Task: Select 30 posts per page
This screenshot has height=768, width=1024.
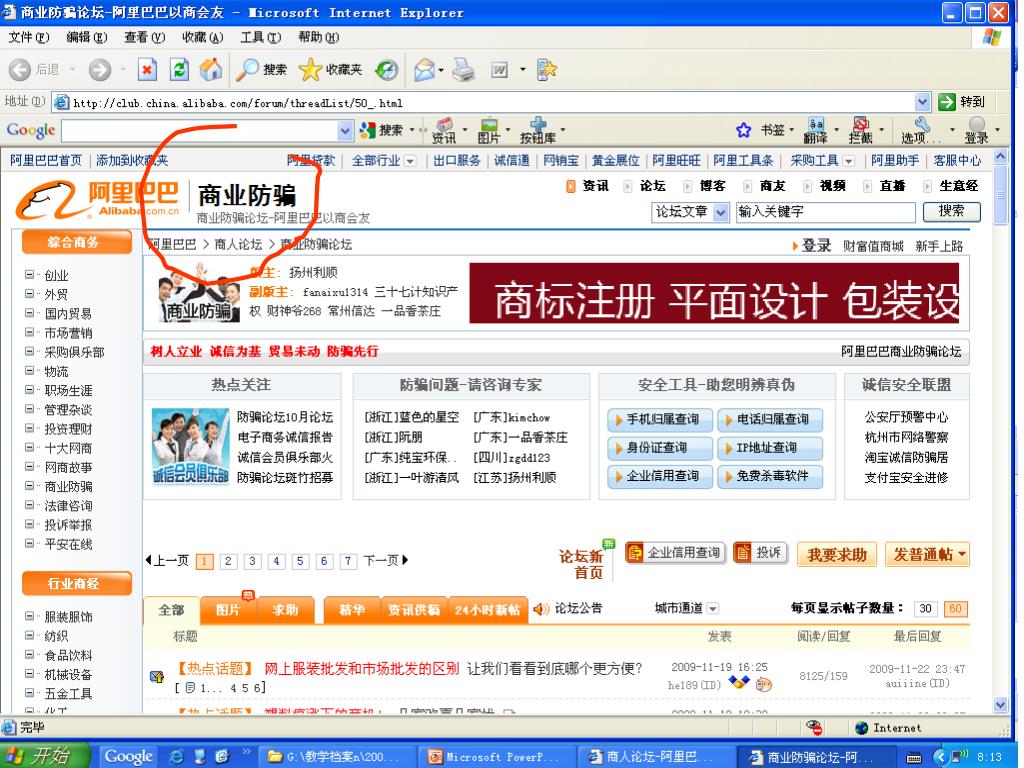Action: click(x=925, y=609)
